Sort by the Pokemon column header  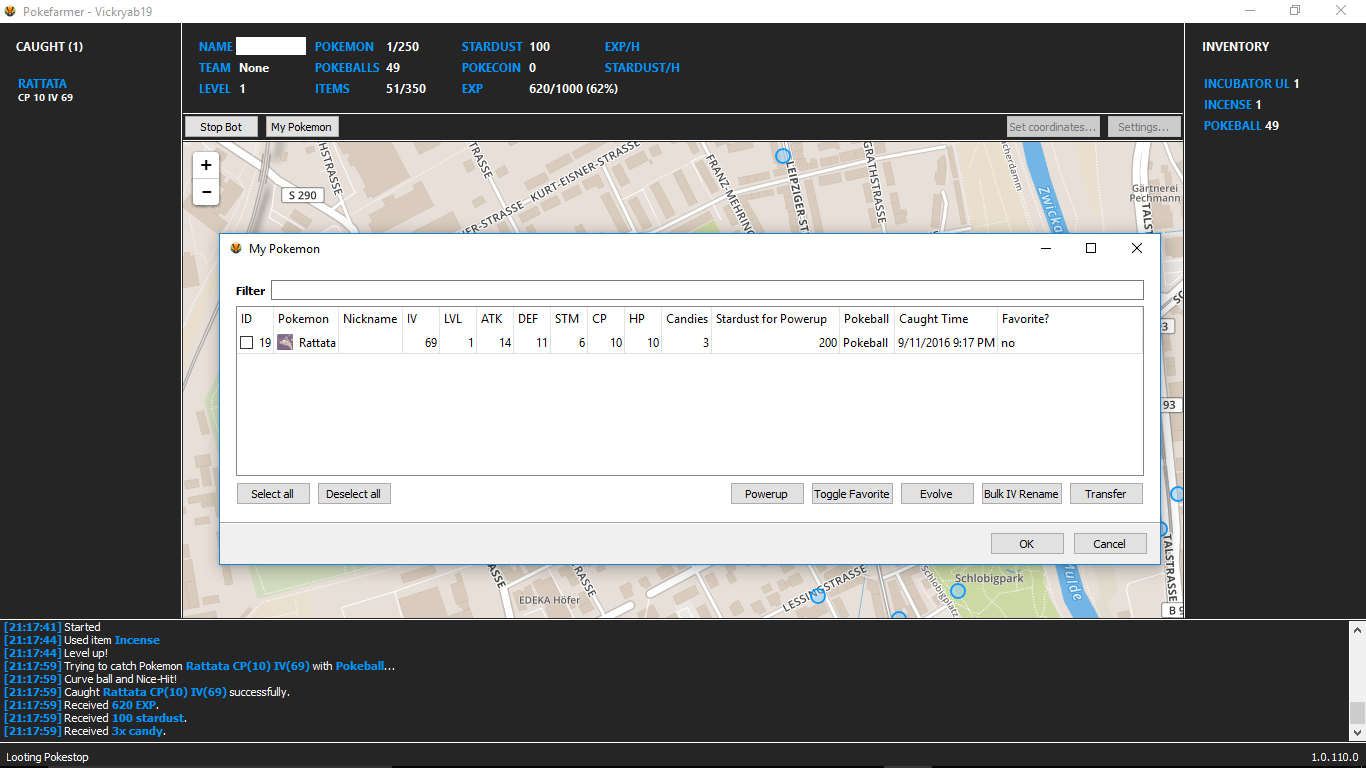tap(306, 319)
